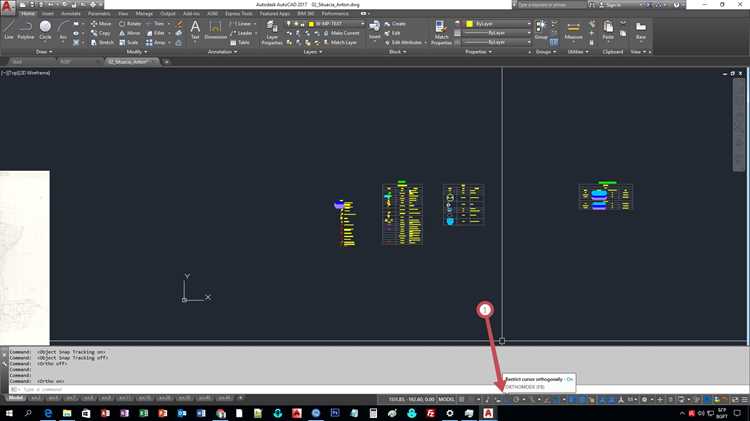Click the yellow object color swatch
This screenshot has height=421, width=750.
coord(470,23)
